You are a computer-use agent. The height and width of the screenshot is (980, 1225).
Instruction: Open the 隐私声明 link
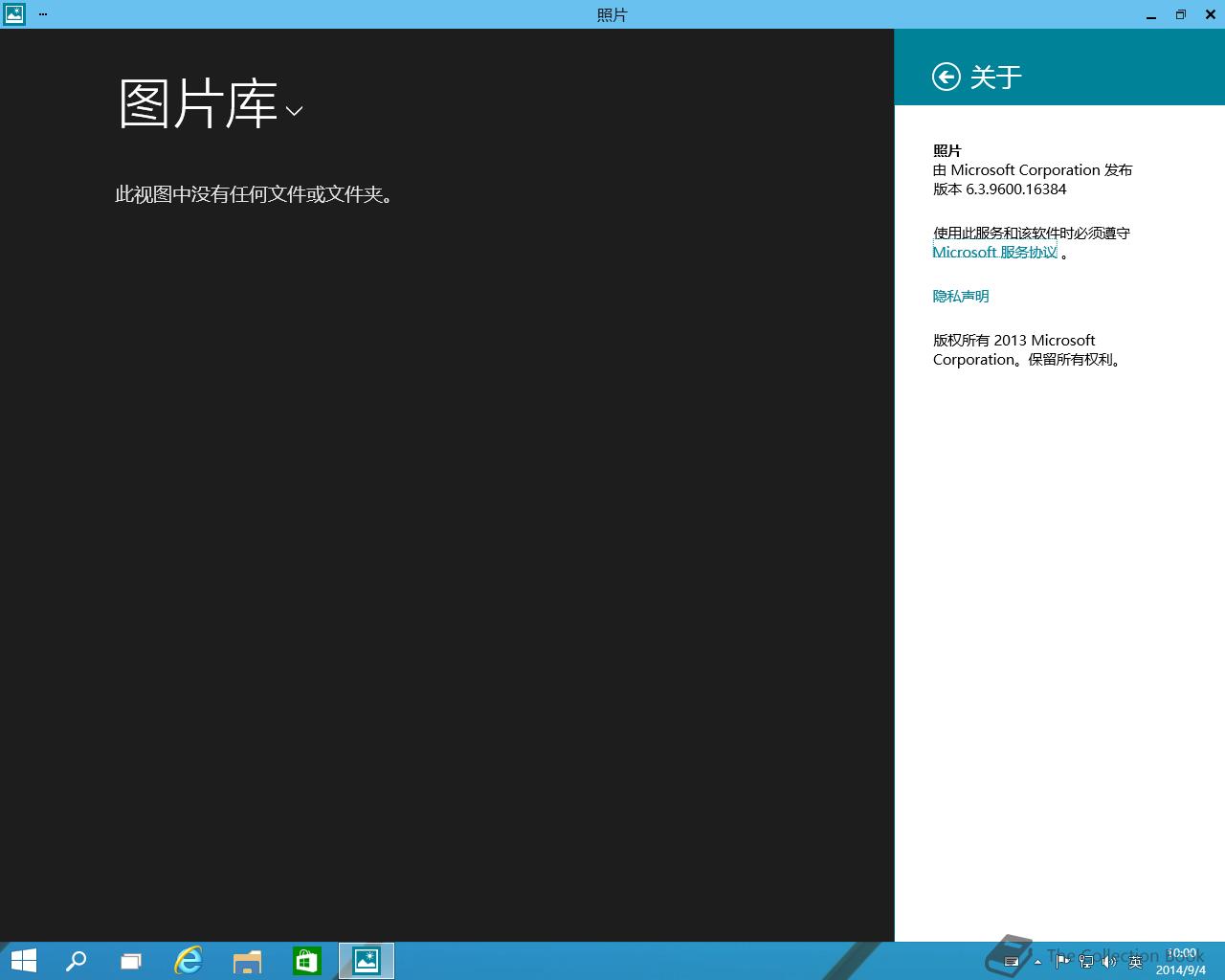tap(961, 297)
